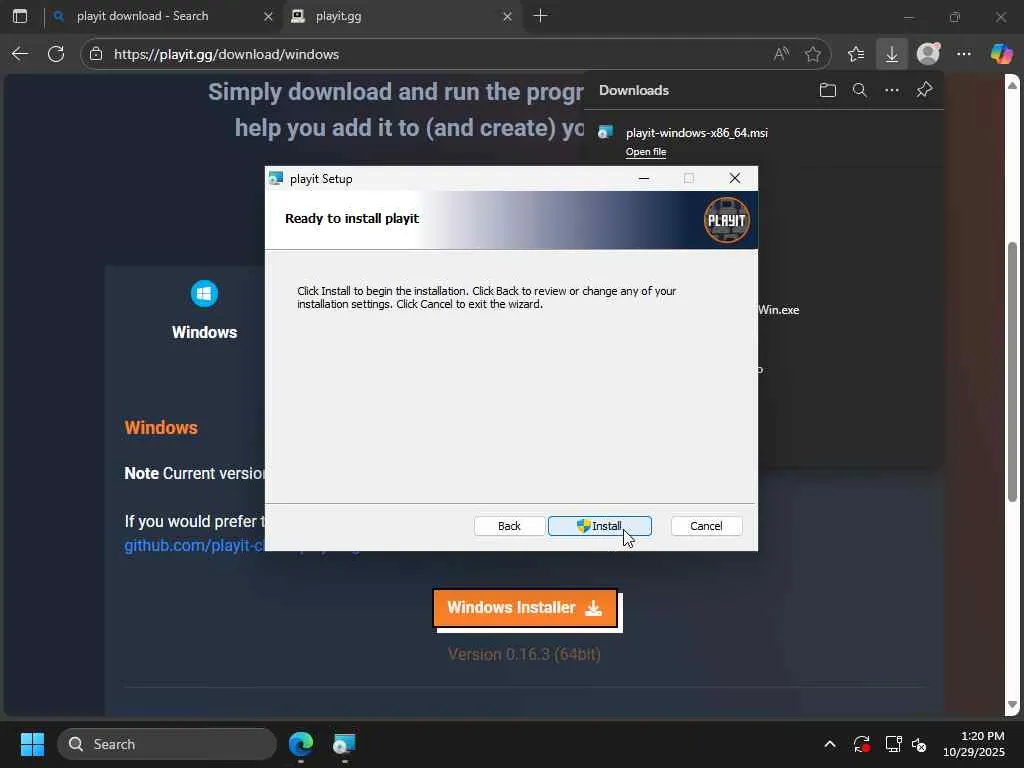
Task: Click the Windows label under the platform icon
Action: point(204,332)
